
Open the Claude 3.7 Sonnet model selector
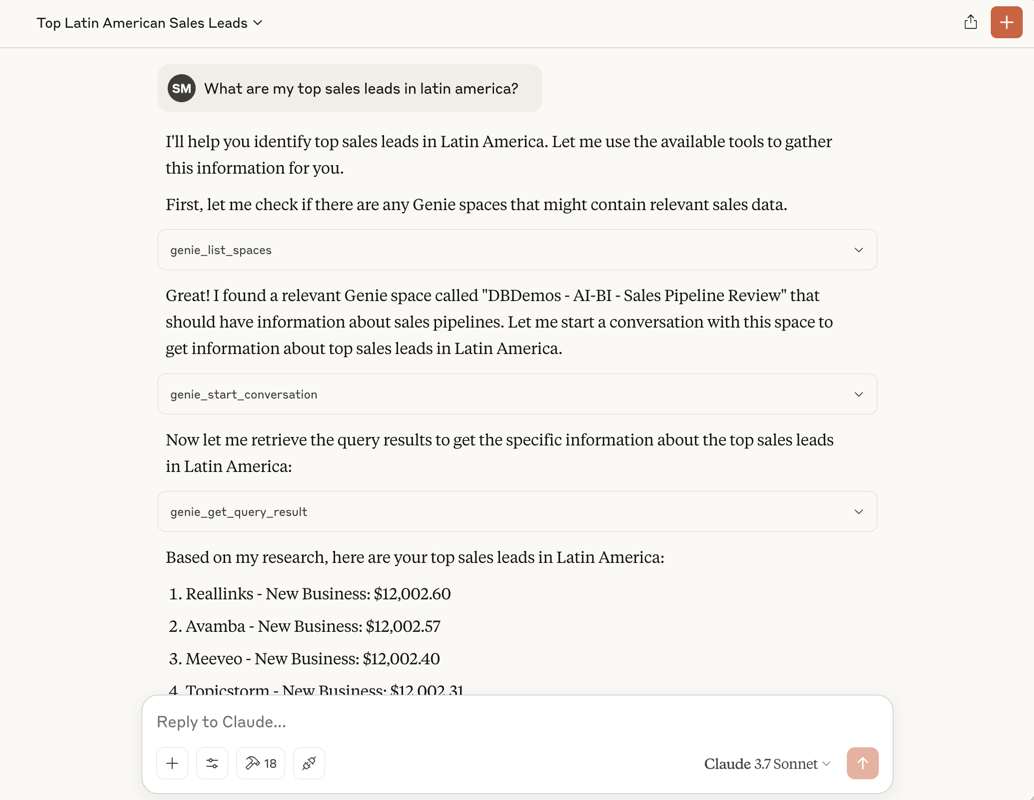pyautogui.click(x=767, y=764)
